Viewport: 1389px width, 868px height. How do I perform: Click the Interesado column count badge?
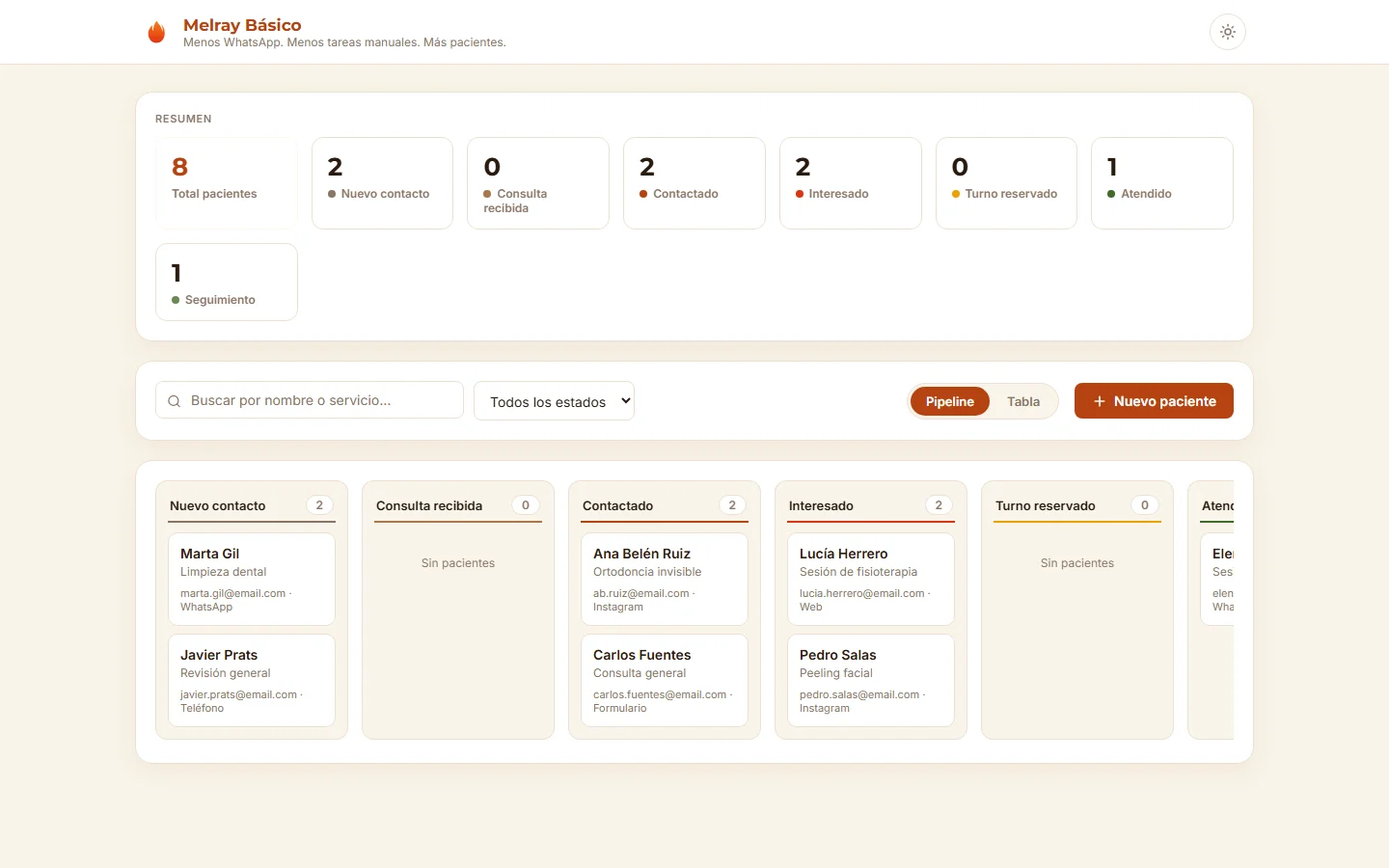pyautogui.click(x=939, y=505)
